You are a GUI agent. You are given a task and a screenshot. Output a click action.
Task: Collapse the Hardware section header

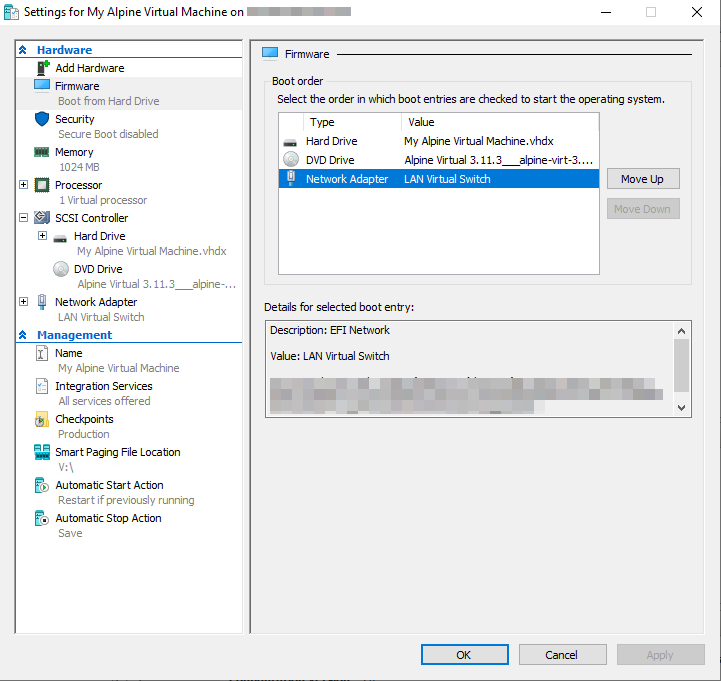22,50
